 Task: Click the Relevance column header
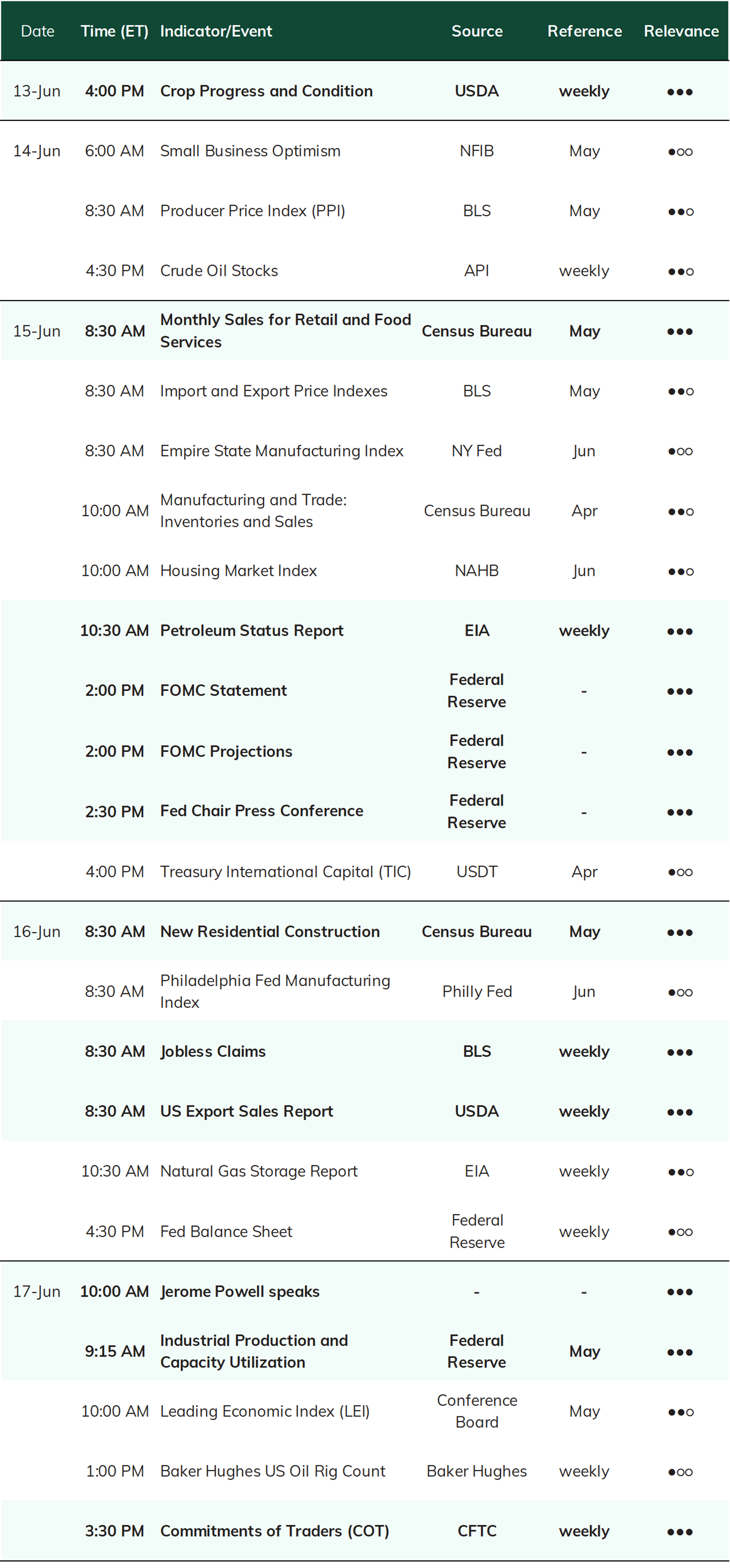[x=681, y=31]
